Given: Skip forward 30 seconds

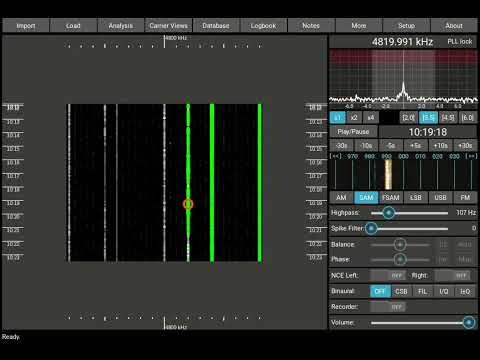Looking at the screenshot, I should 465,146.
